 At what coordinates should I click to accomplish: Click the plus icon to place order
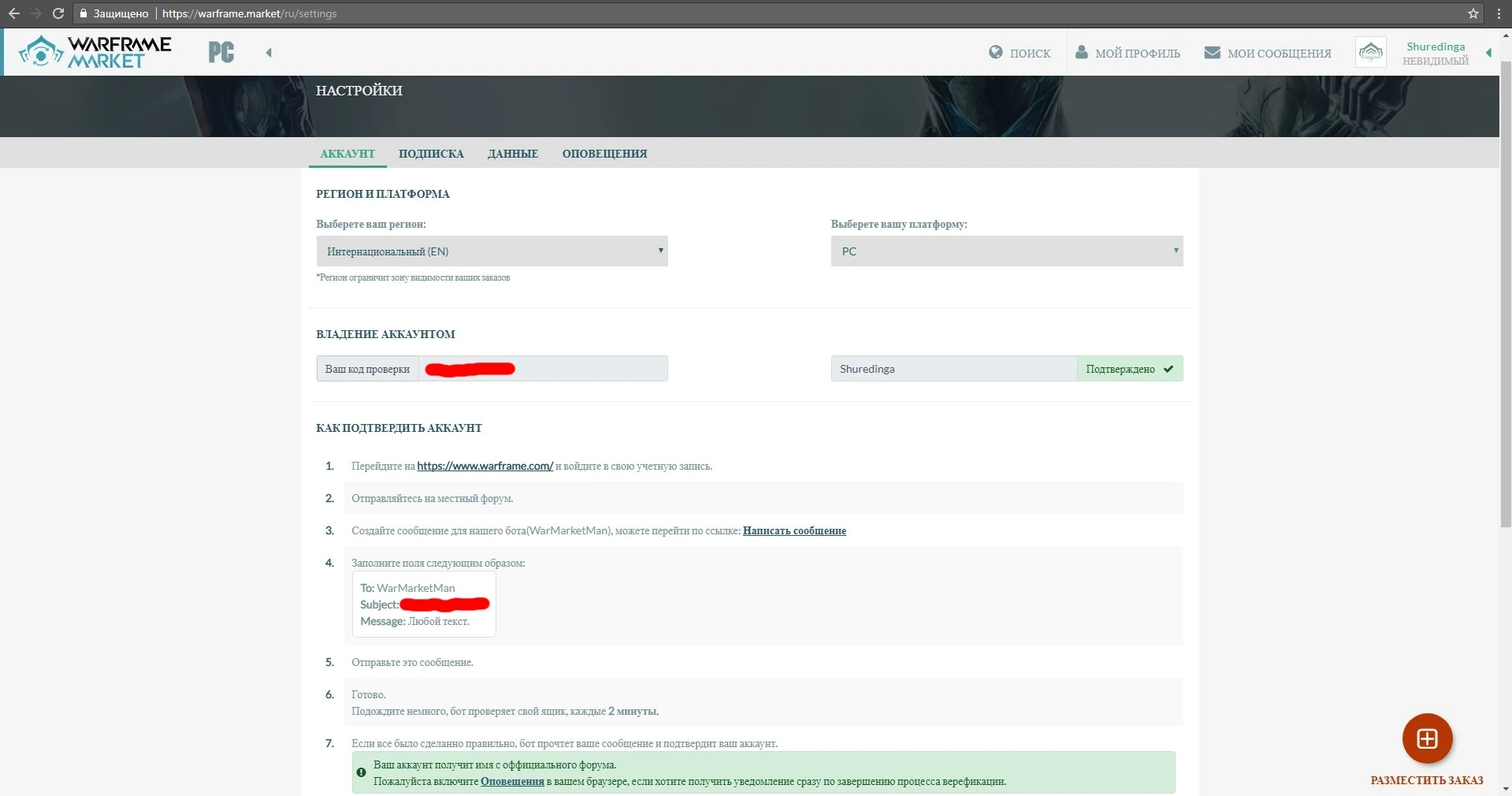click(x=1427, y=738)
